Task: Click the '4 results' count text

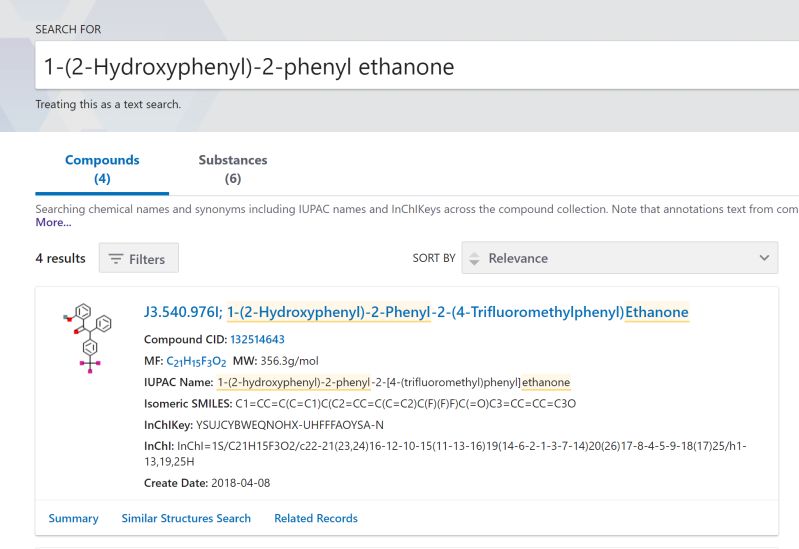Action: point(61,258)
